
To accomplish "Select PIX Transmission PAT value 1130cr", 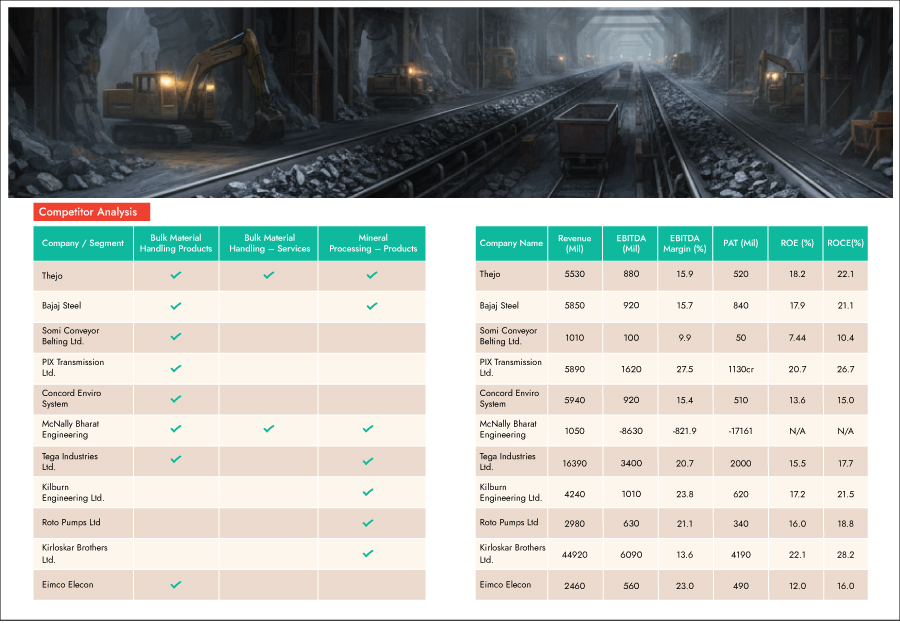I will [741, 369].
